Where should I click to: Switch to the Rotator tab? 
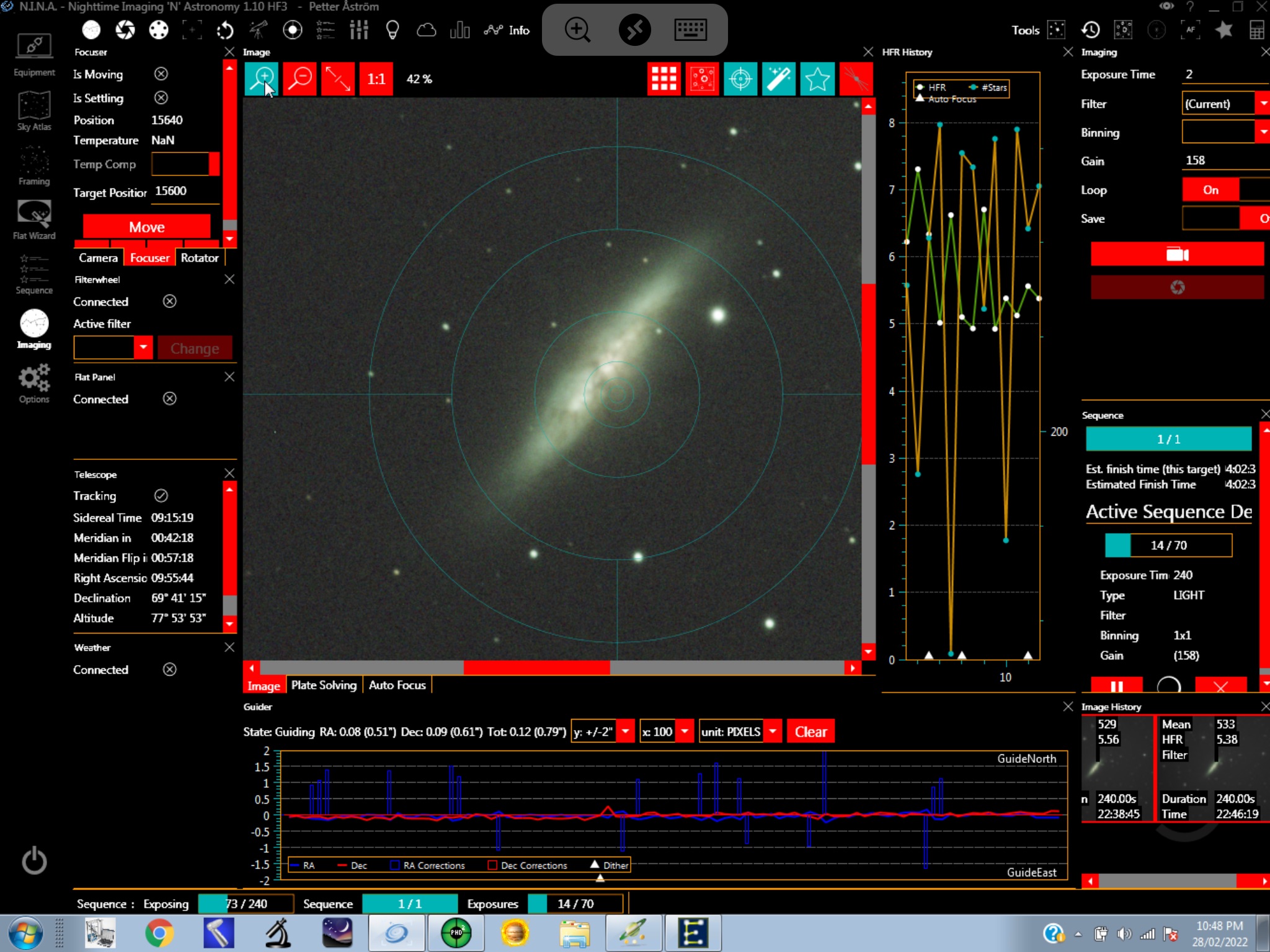199,258
